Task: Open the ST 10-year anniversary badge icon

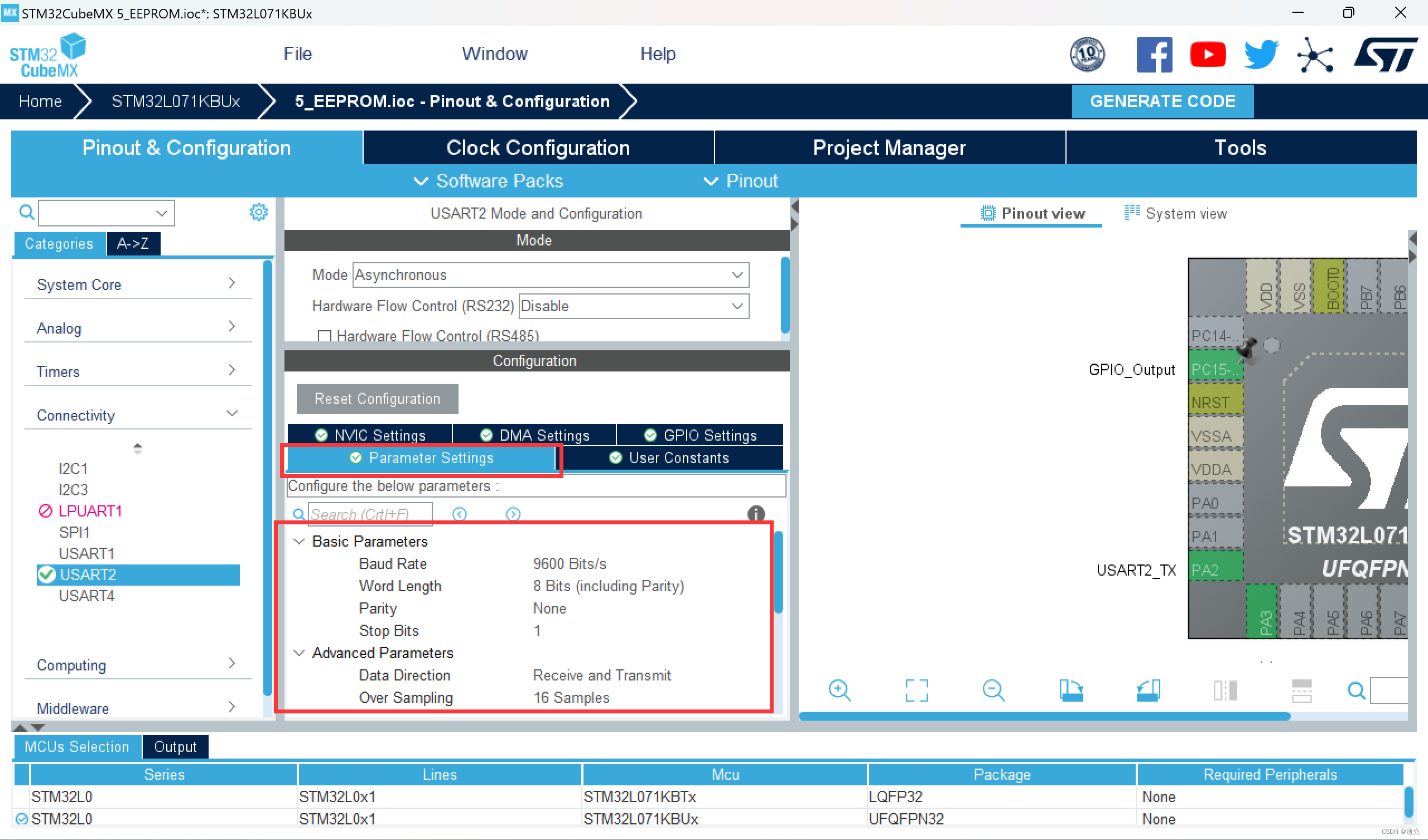Action: 1086,55
